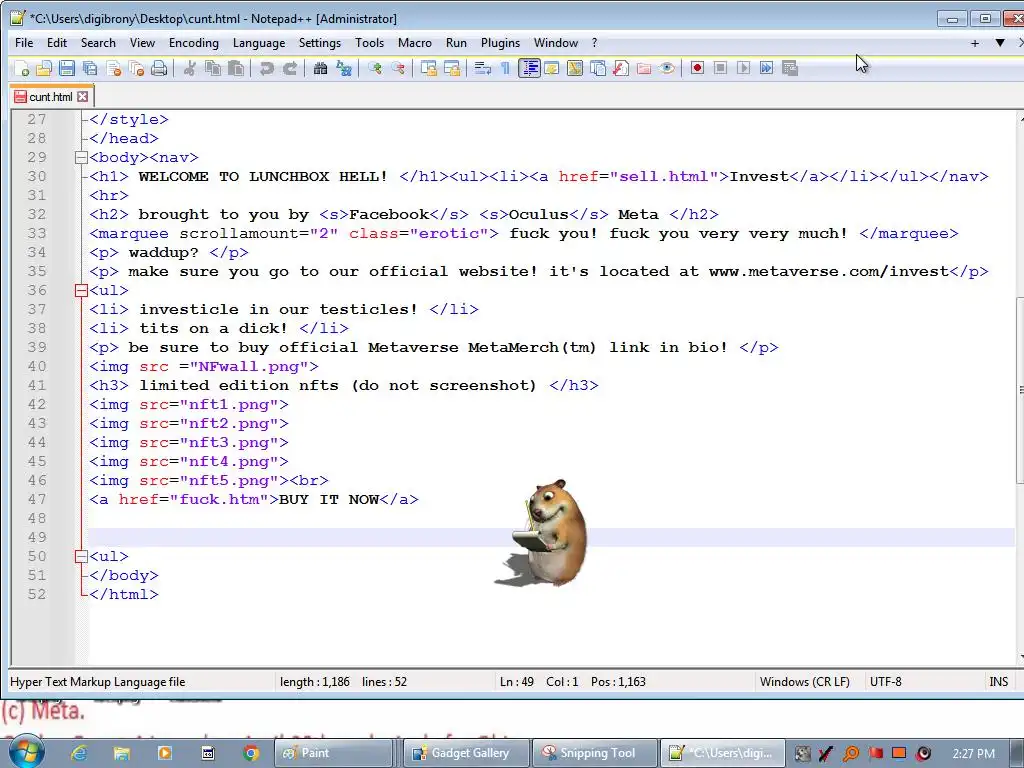
Task: Toggle synchronize horizontal scrolling icon
Action: pyautogui.click(x=452, y=68)
